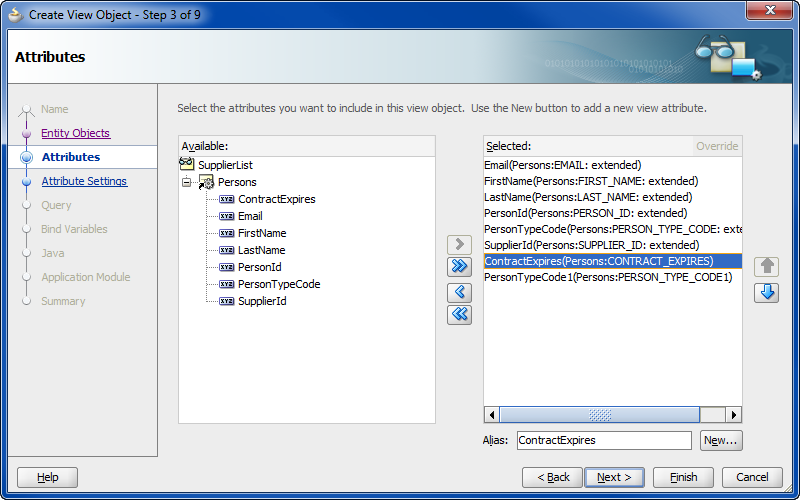
Task: Select the Persons node label
Action: point(237,182)
